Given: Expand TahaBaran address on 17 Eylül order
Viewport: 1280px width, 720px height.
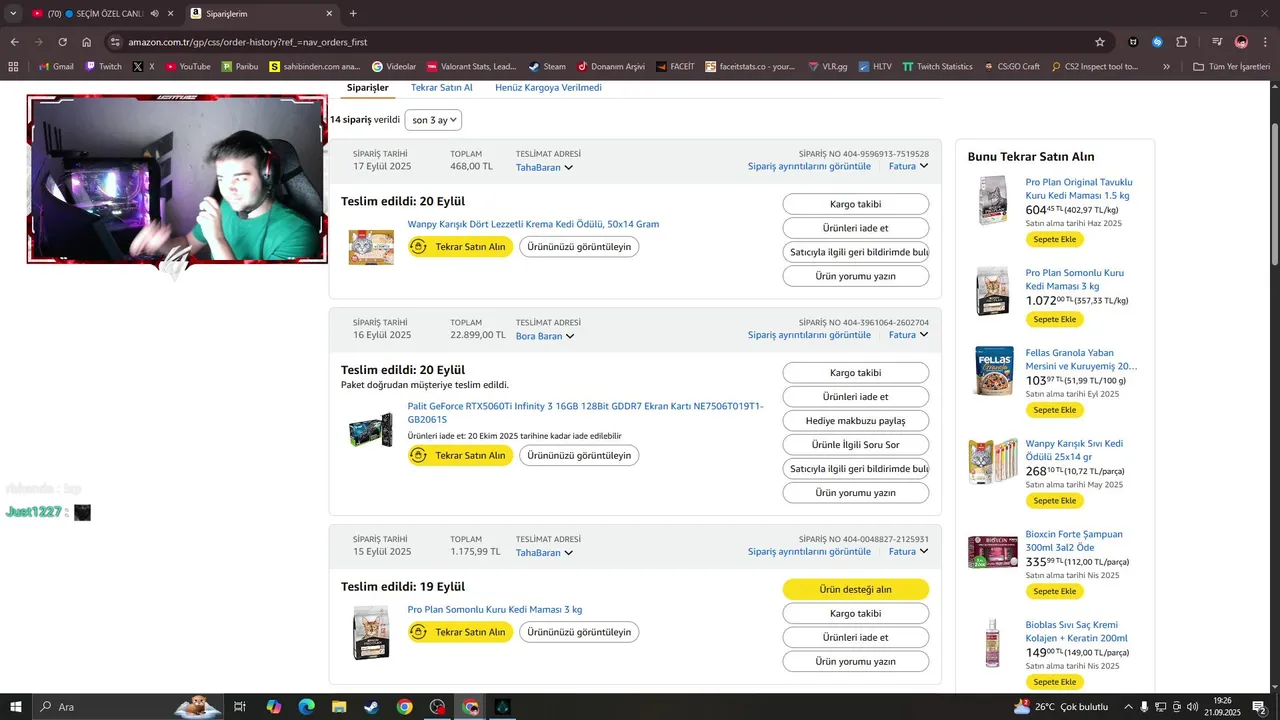Looking at the screenshot, I should coord(544,167).
